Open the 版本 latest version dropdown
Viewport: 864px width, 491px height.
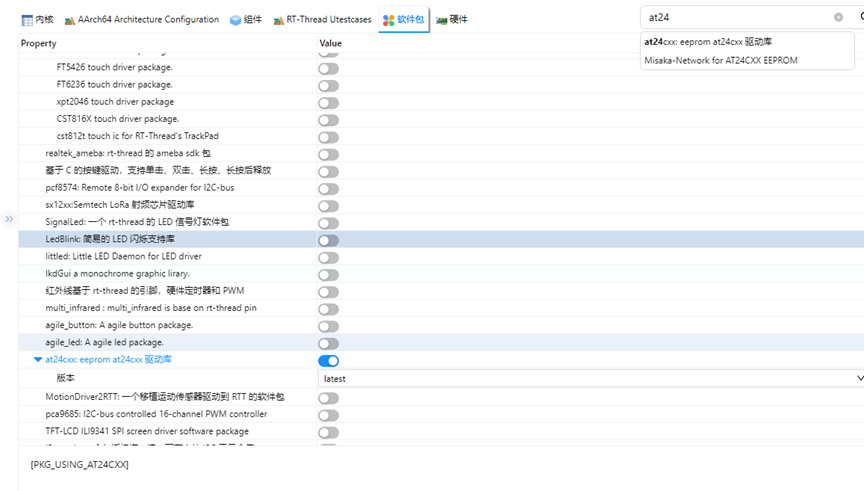tap(591, 379)
